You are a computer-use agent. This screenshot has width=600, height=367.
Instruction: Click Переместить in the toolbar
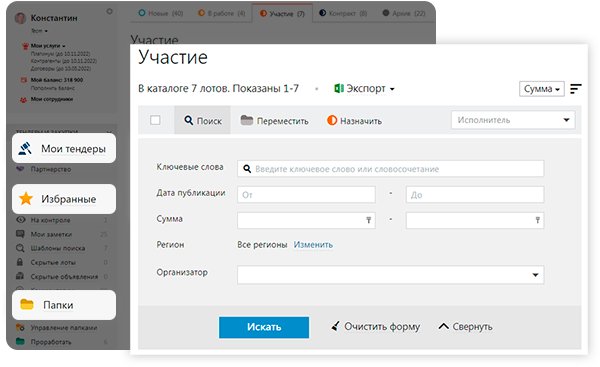(x=282, y=121)
